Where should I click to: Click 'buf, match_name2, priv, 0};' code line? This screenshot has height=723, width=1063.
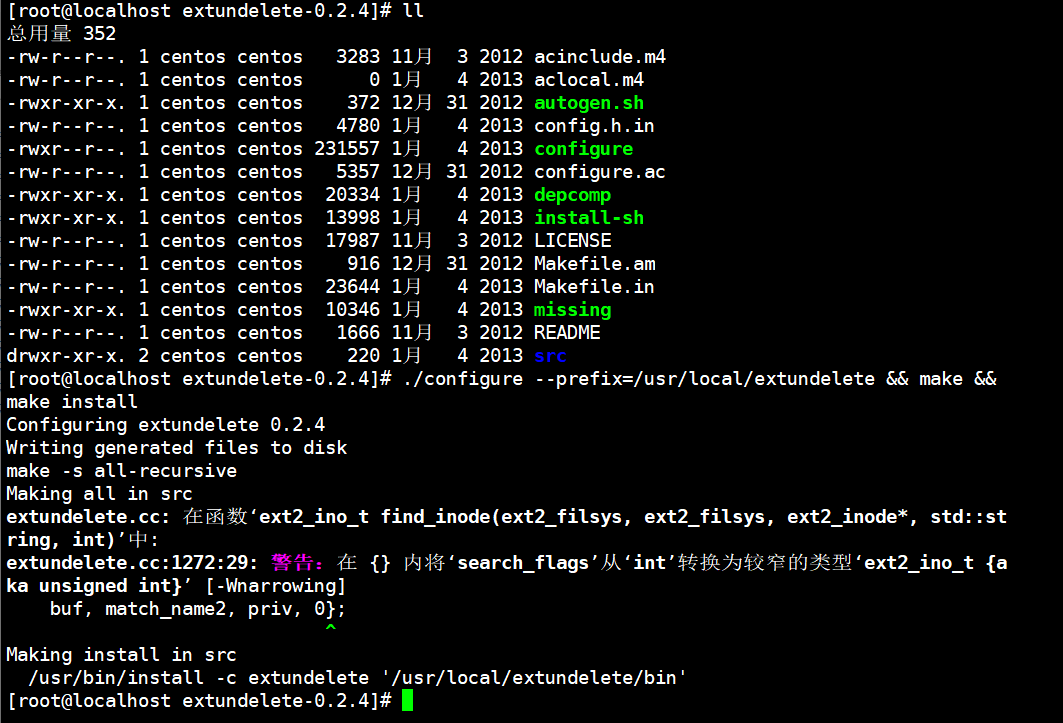[198, 609]
